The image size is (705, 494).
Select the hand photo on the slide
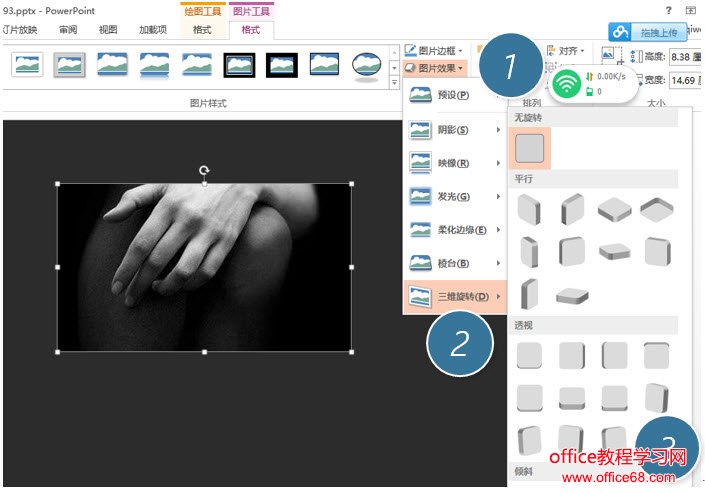tap(205, 268)
